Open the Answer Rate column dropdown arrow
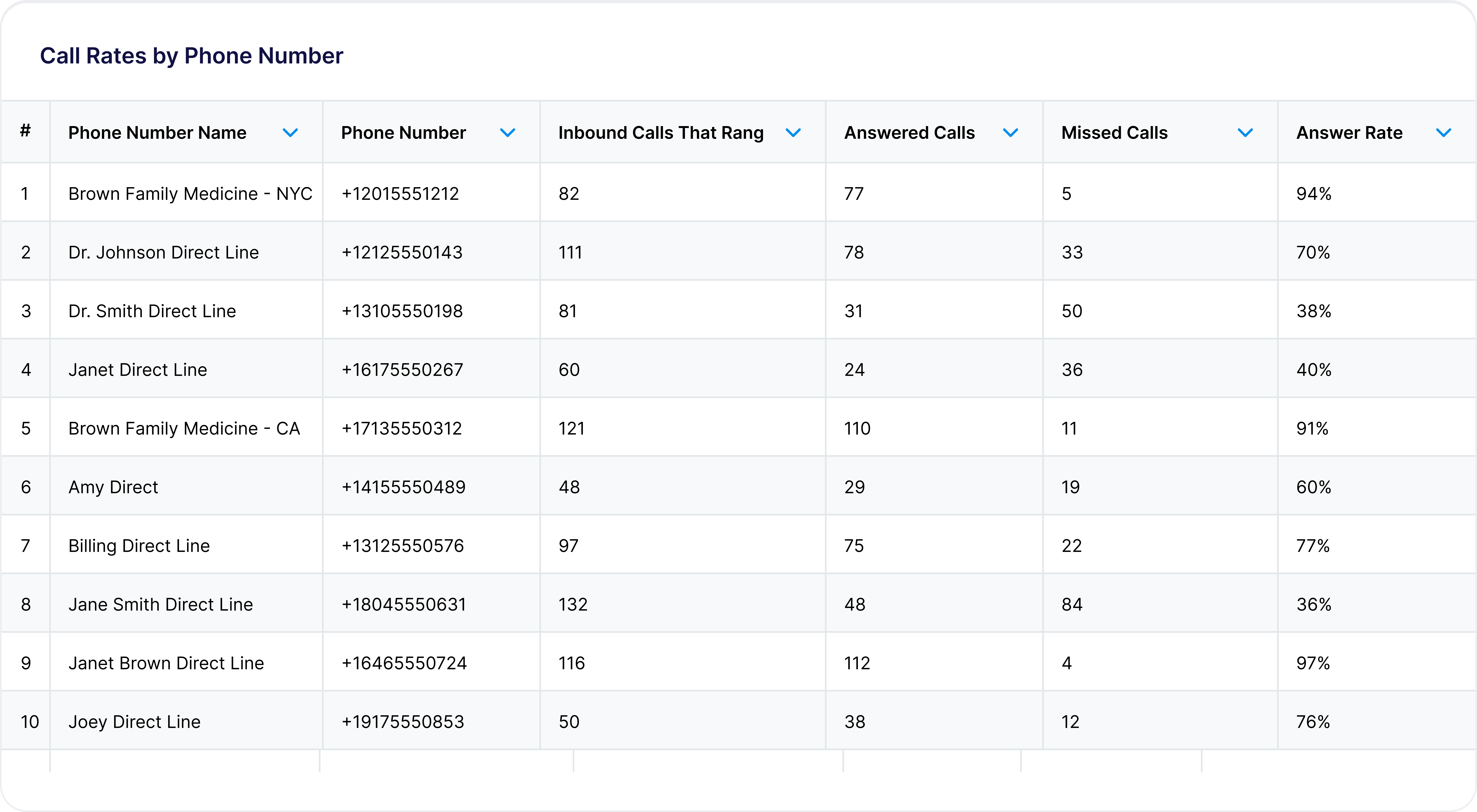The width and height of the screenshot is (1477, 812). click(x=1444, y=133)
